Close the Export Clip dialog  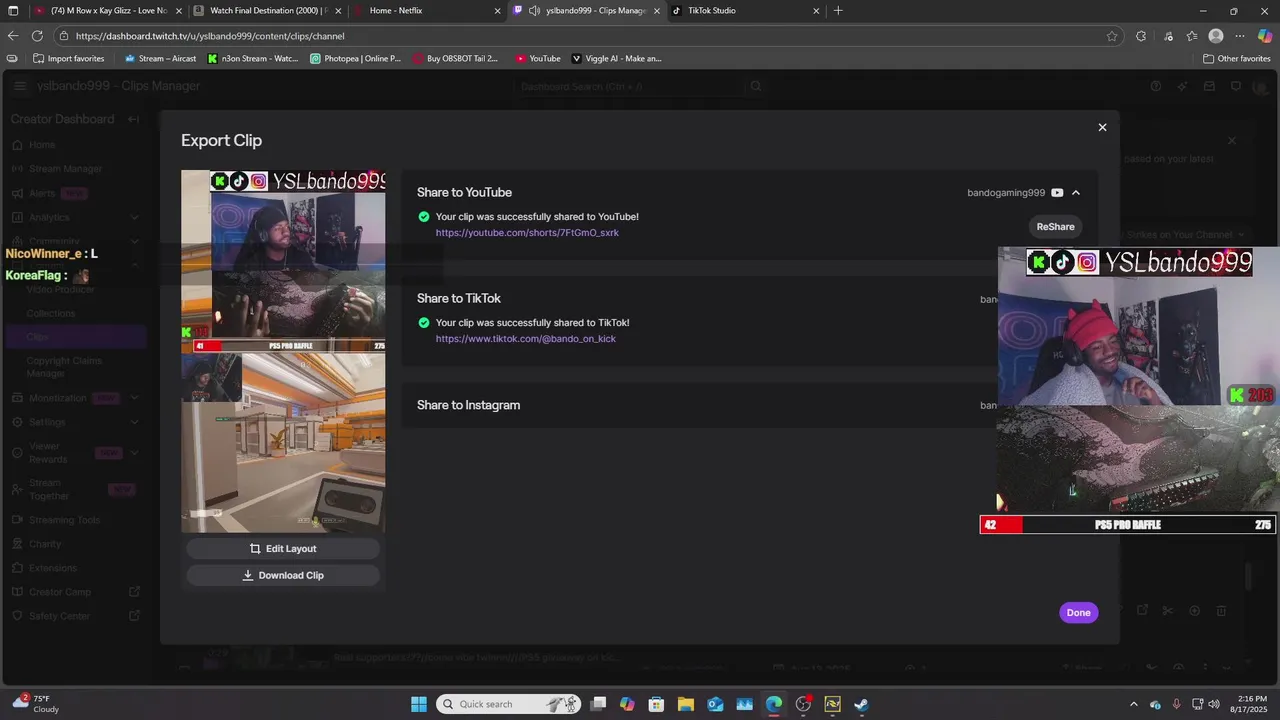[x=1102, y=127]
